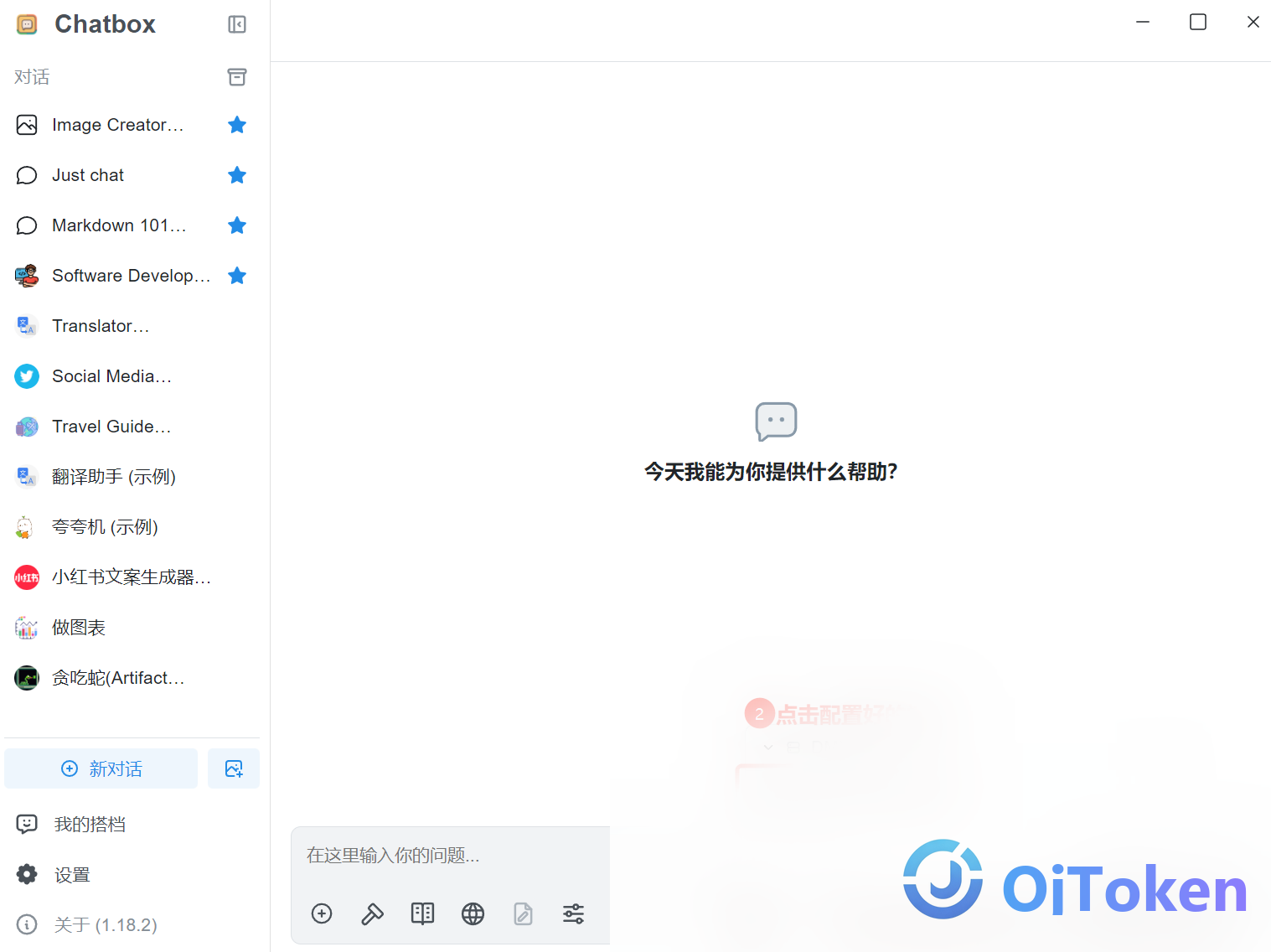Start a new chat with 新对话
Image resolution: width=1271 pixels, height=952 pixels.
101,768
